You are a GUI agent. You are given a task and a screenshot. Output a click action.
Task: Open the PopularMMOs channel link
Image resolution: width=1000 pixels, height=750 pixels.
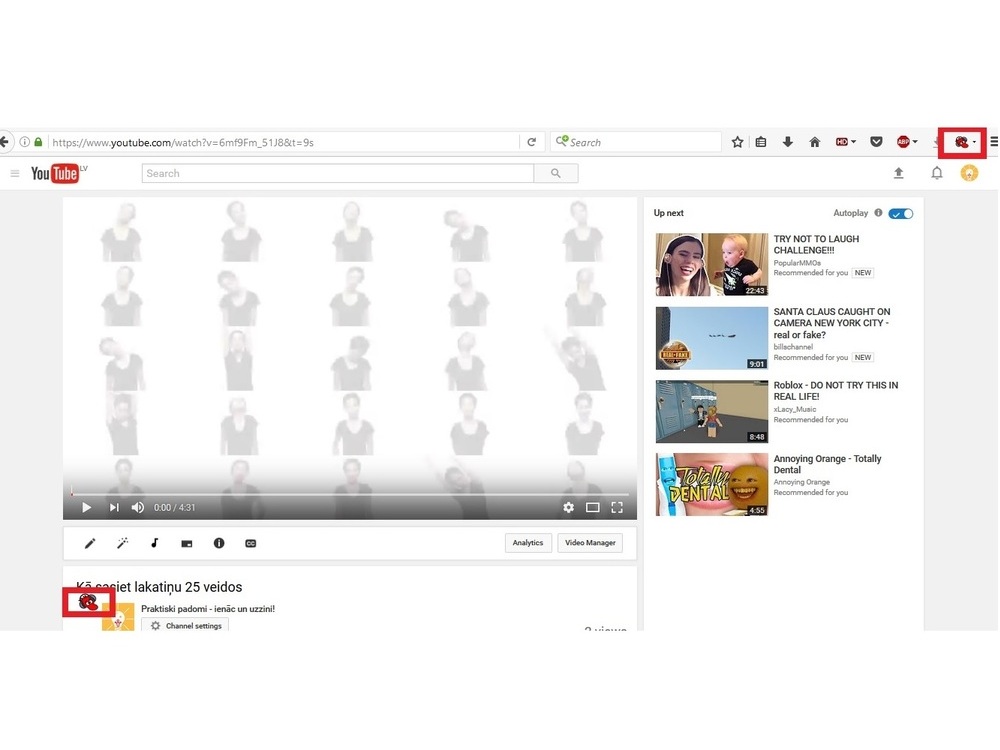tap(797, 263)
